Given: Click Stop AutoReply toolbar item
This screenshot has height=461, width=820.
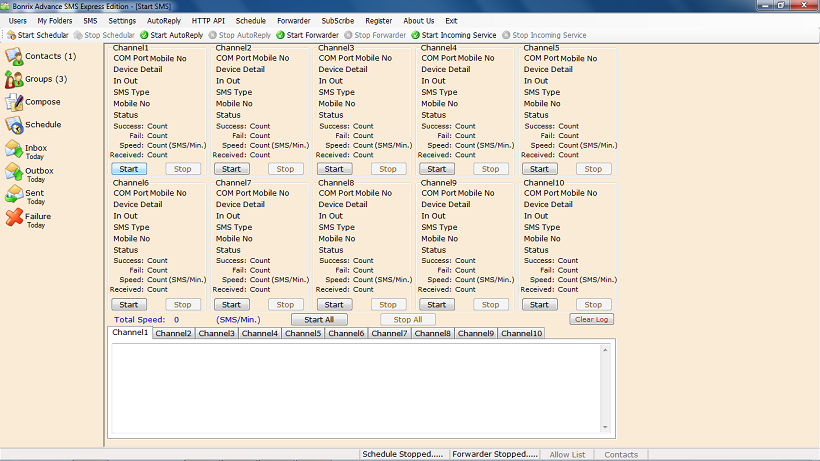Looking at the screenshot, I should pyautogui.click(x=240, y=35).
